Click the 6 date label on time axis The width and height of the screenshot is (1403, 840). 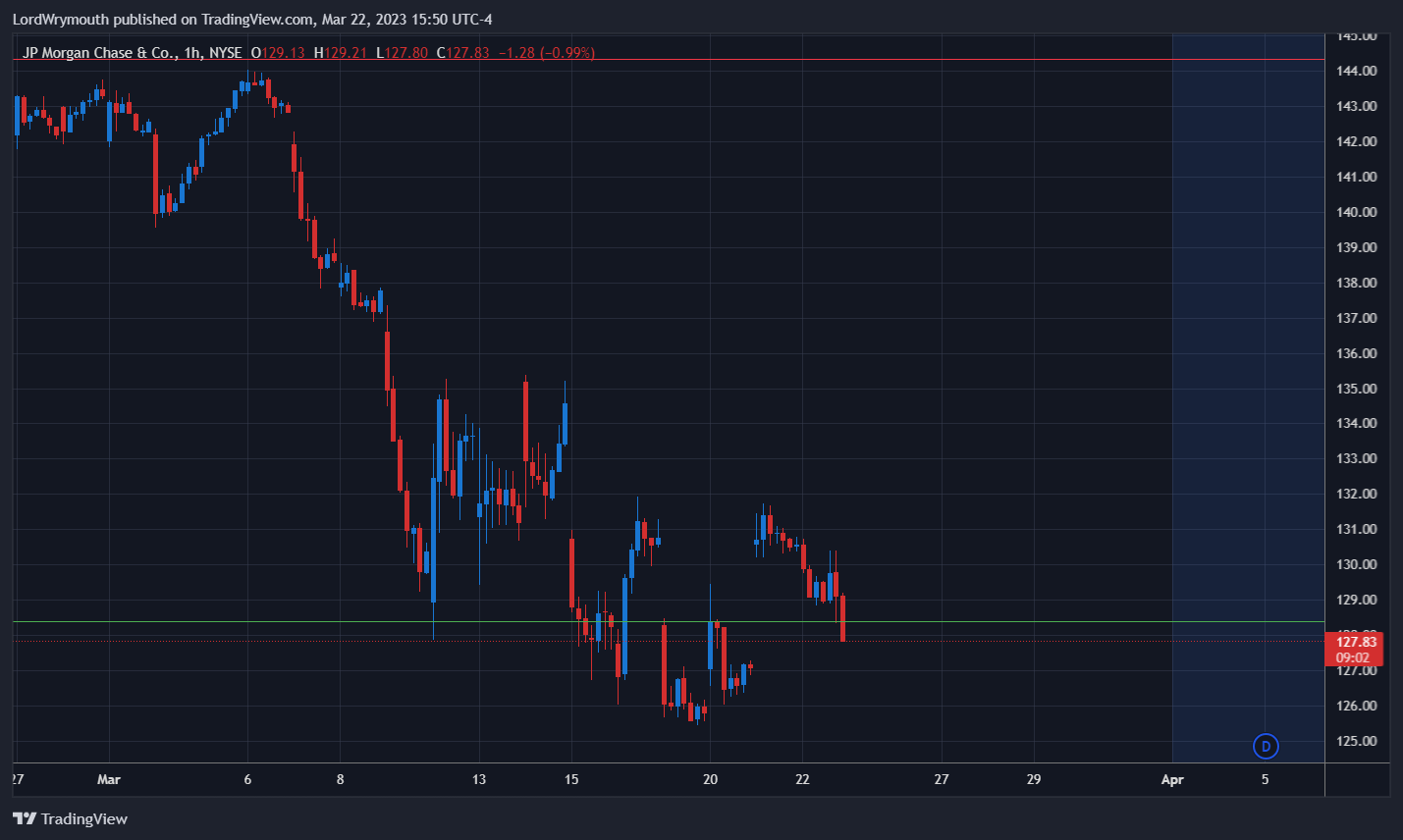247,779
